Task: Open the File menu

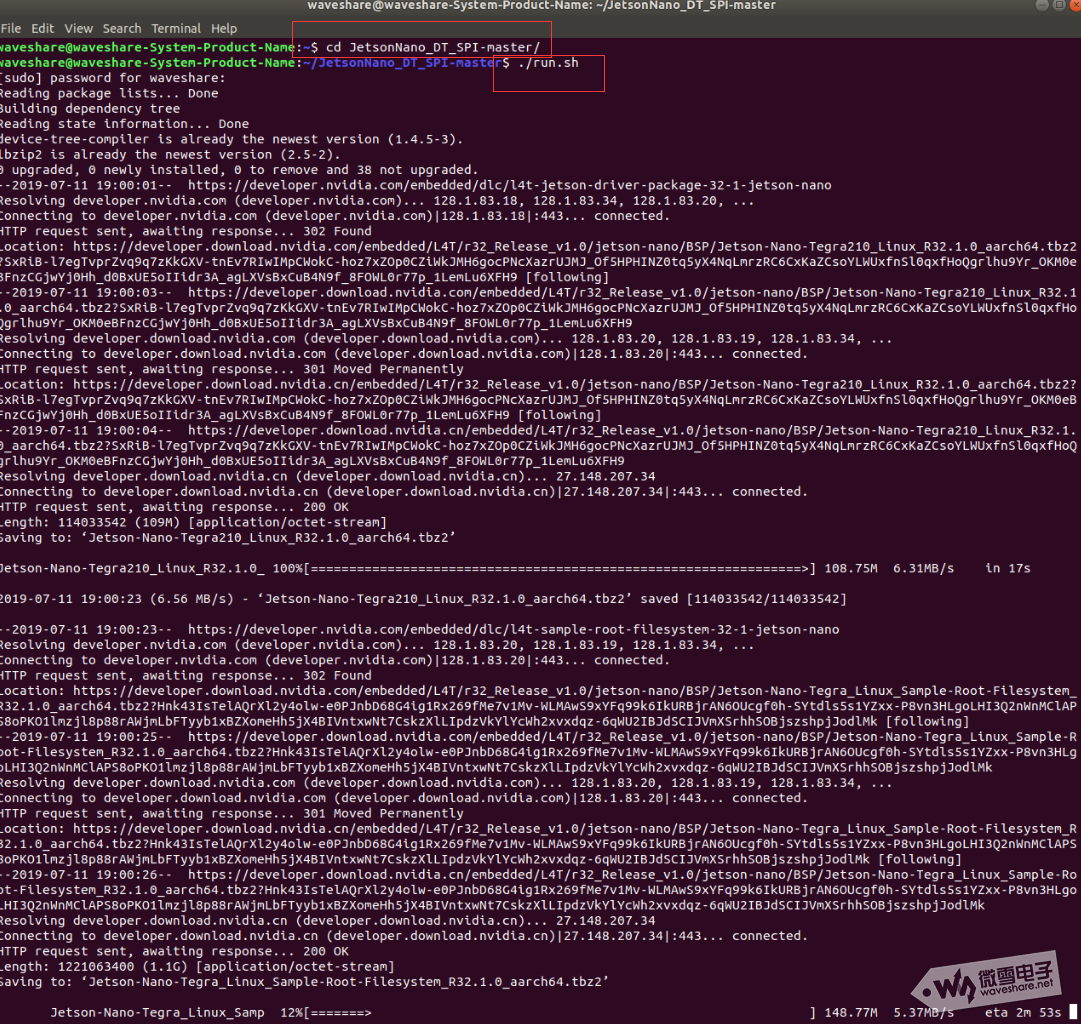Action: pyautogui.click(x=12, y=28)
